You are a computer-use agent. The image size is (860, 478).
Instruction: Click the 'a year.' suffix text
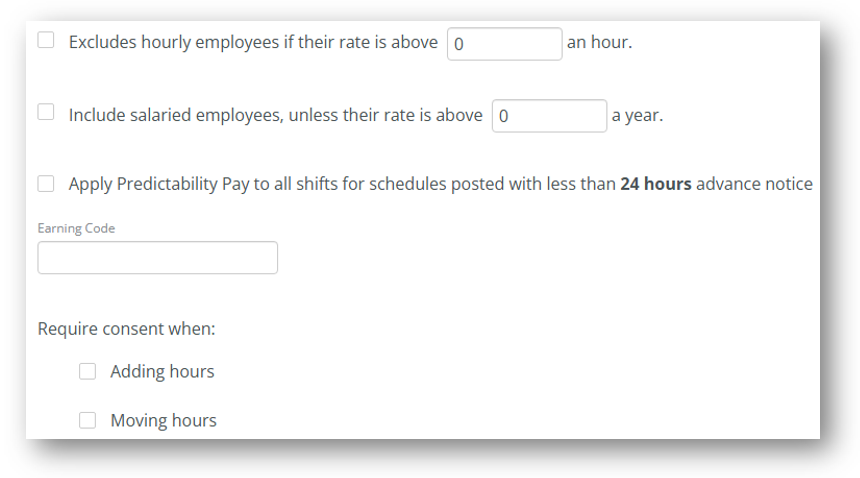(x=637, y=116)
